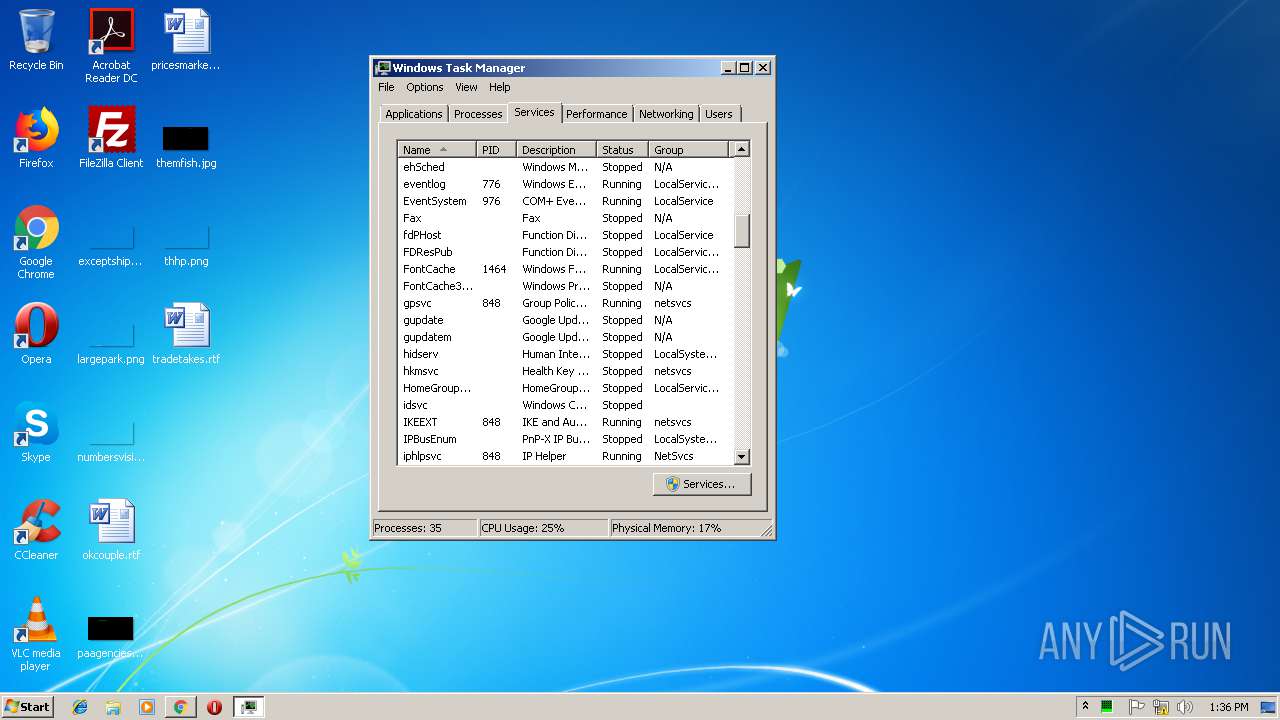This screenshot has height=720, width=1280.
Task: Launch CCleaner desktop shortcut
Action: tap(36, 530)
